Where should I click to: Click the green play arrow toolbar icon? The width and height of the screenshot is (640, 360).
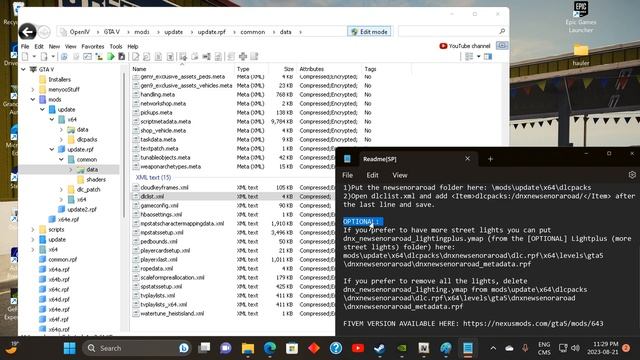tap(111, 56)
